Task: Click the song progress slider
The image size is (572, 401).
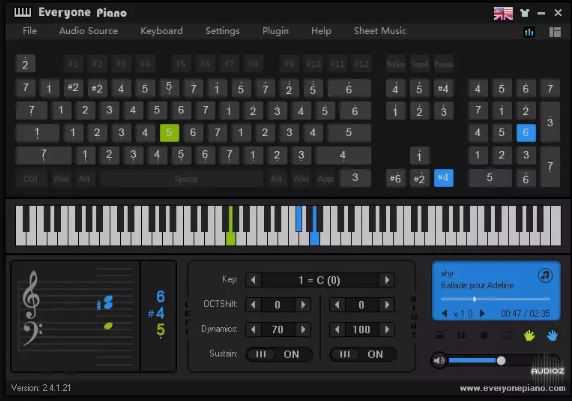Action: 495,299
